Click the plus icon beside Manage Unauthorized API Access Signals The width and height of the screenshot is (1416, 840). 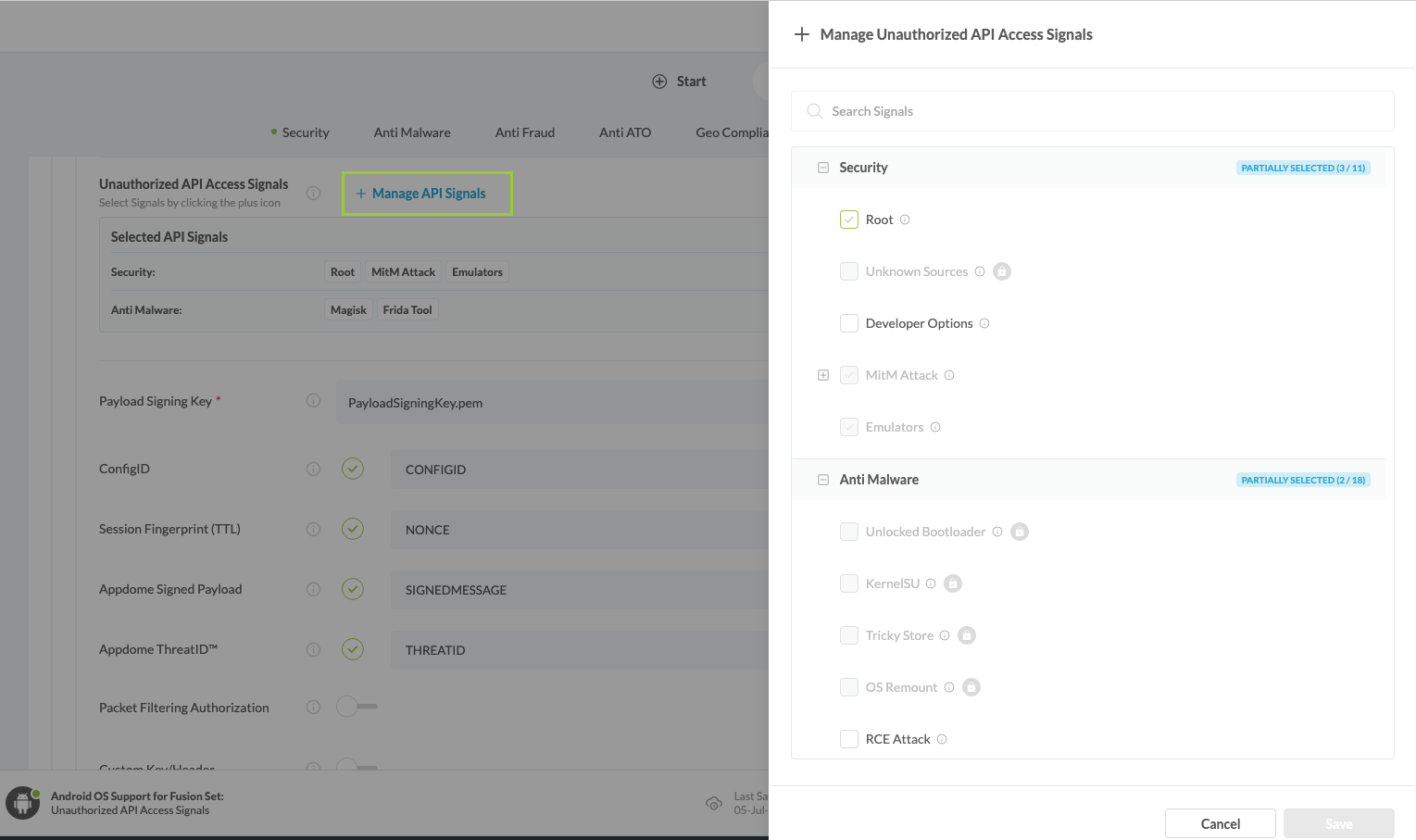pos(802,34)
